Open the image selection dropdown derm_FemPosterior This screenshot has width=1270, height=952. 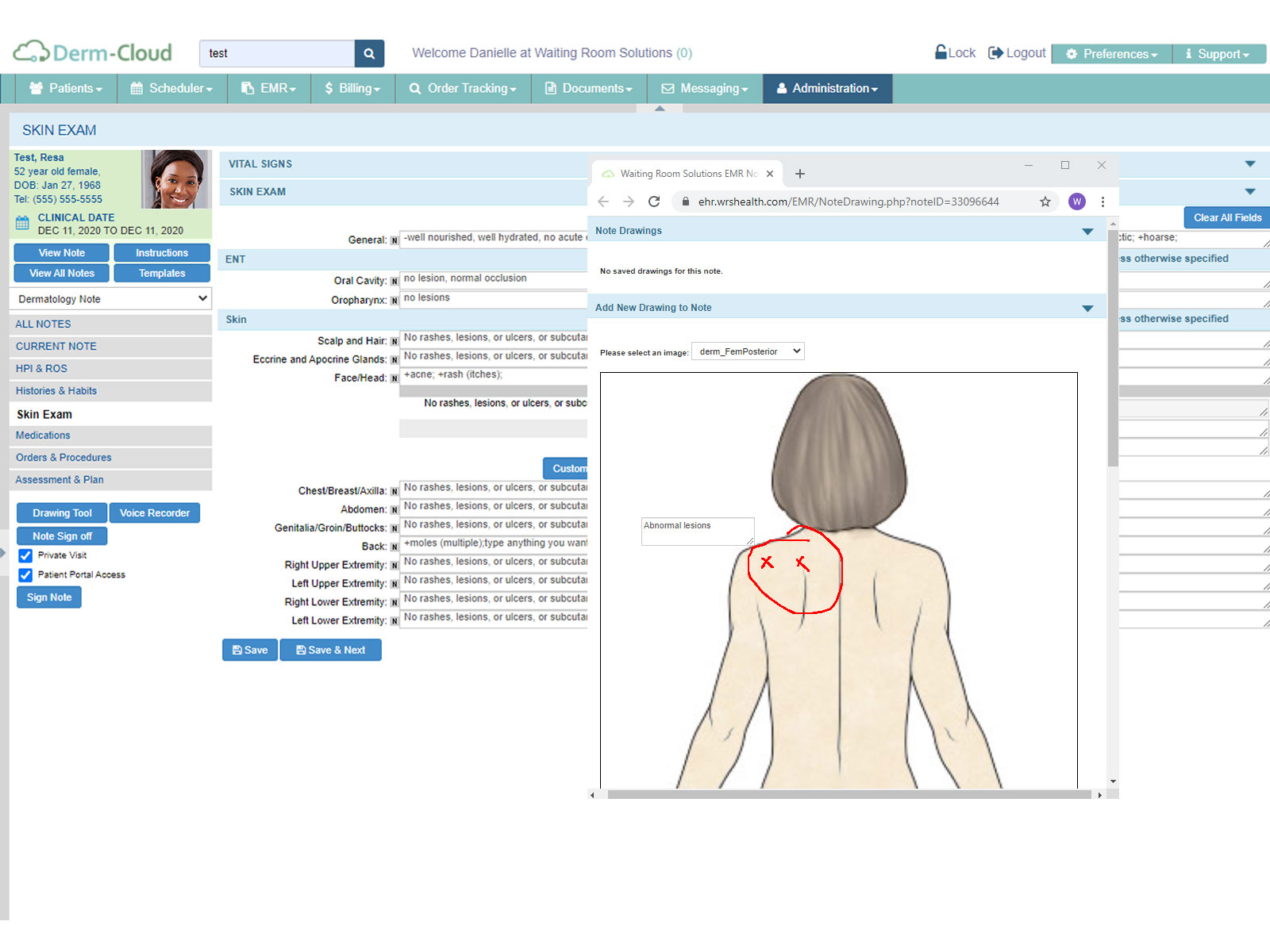coord(748,351)
